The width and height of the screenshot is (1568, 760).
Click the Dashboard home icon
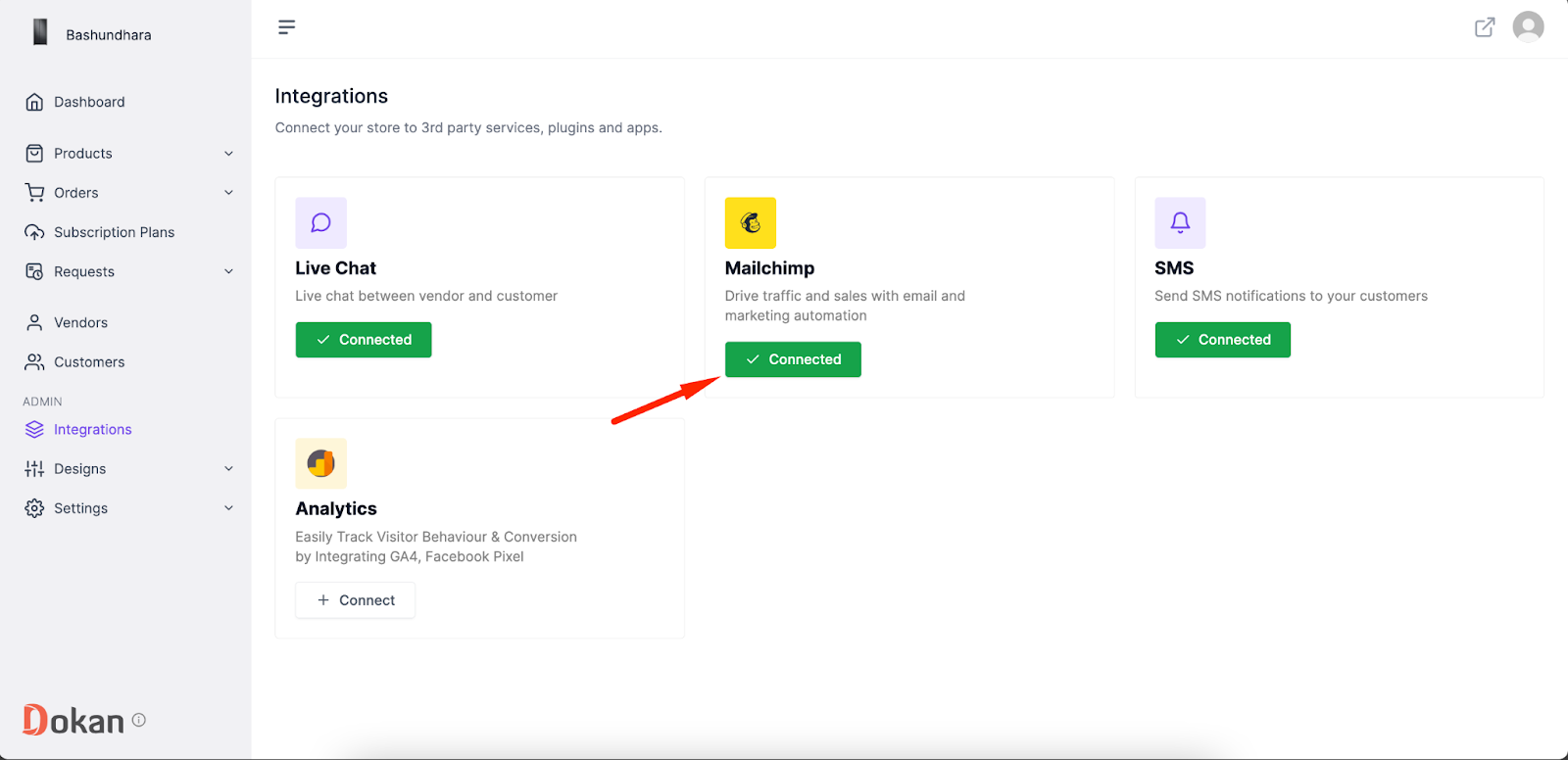tap(34, 102)
